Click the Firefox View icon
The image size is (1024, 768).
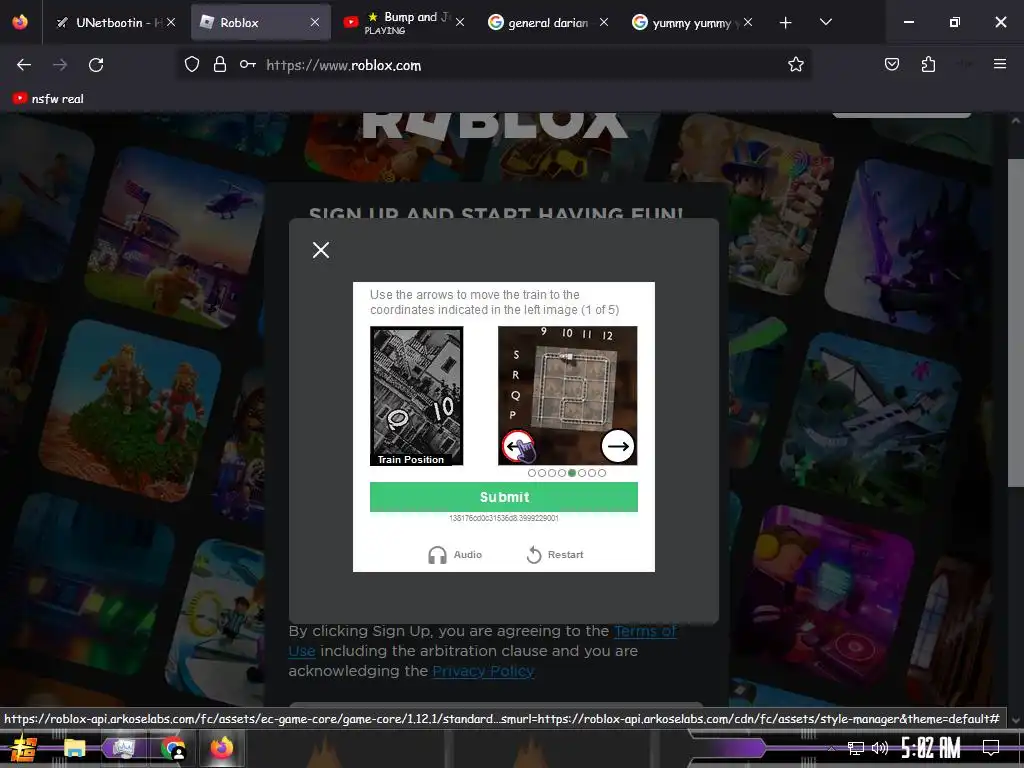pyautogui.click(x=20, y=22)
